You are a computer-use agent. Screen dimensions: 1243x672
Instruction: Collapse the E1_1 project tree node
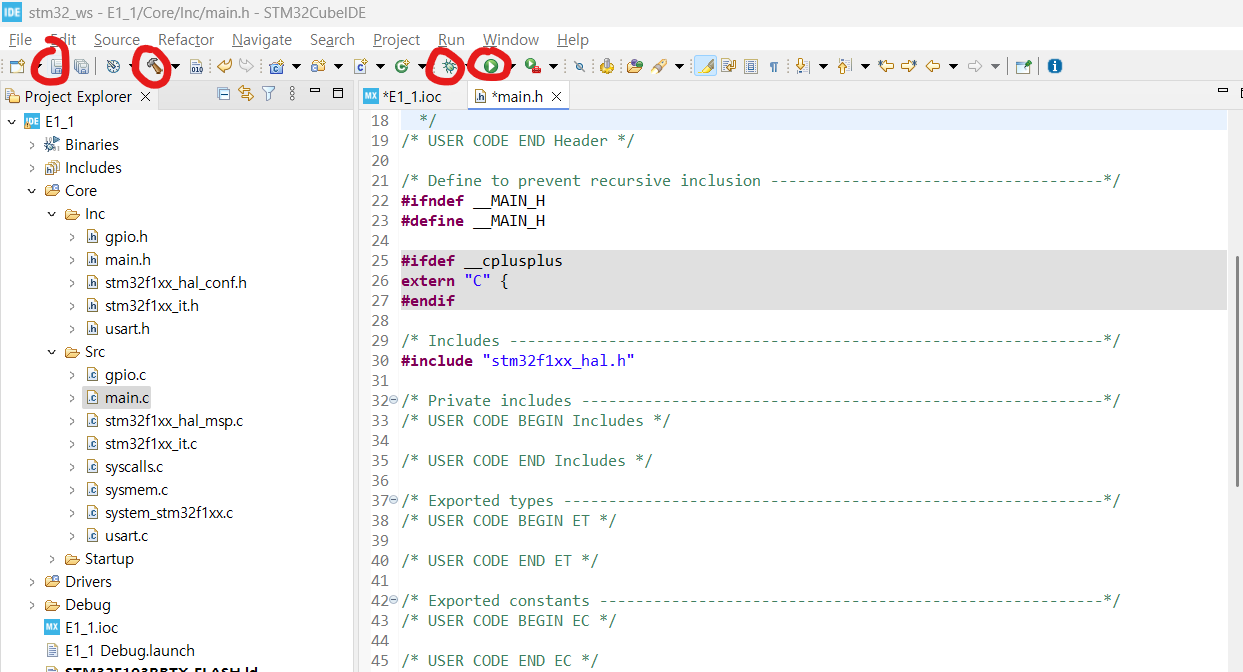pyautogui.click(x=12, y=121)
